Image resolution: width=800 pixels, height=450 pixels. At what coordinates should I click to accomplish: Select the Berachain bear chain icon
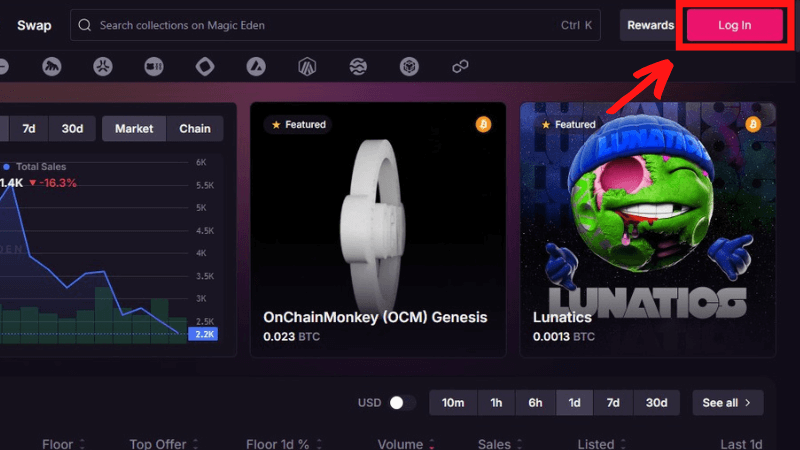coord(154,66)
